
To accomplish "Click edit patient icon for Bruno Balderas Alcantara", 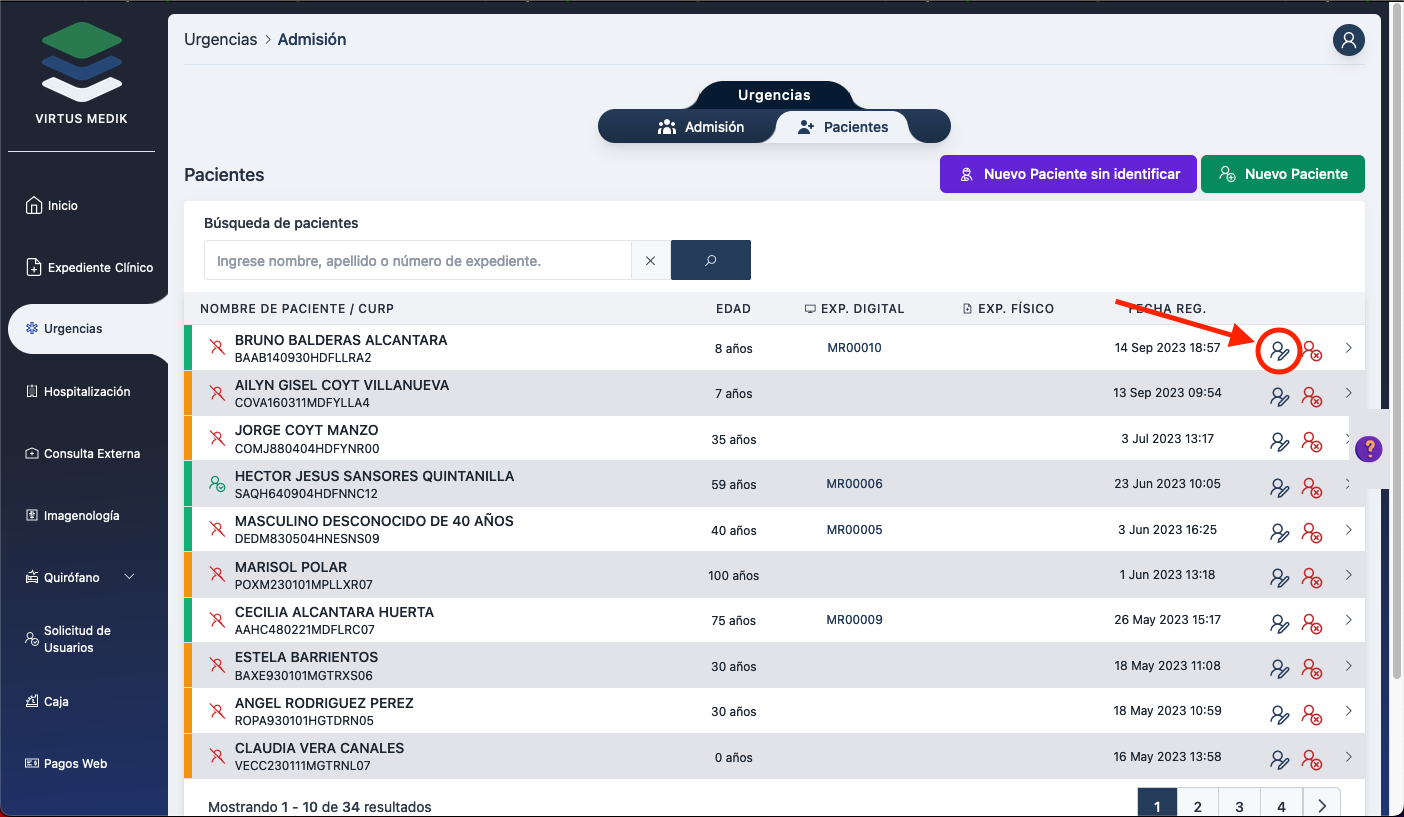I will tap(1279, 350).
